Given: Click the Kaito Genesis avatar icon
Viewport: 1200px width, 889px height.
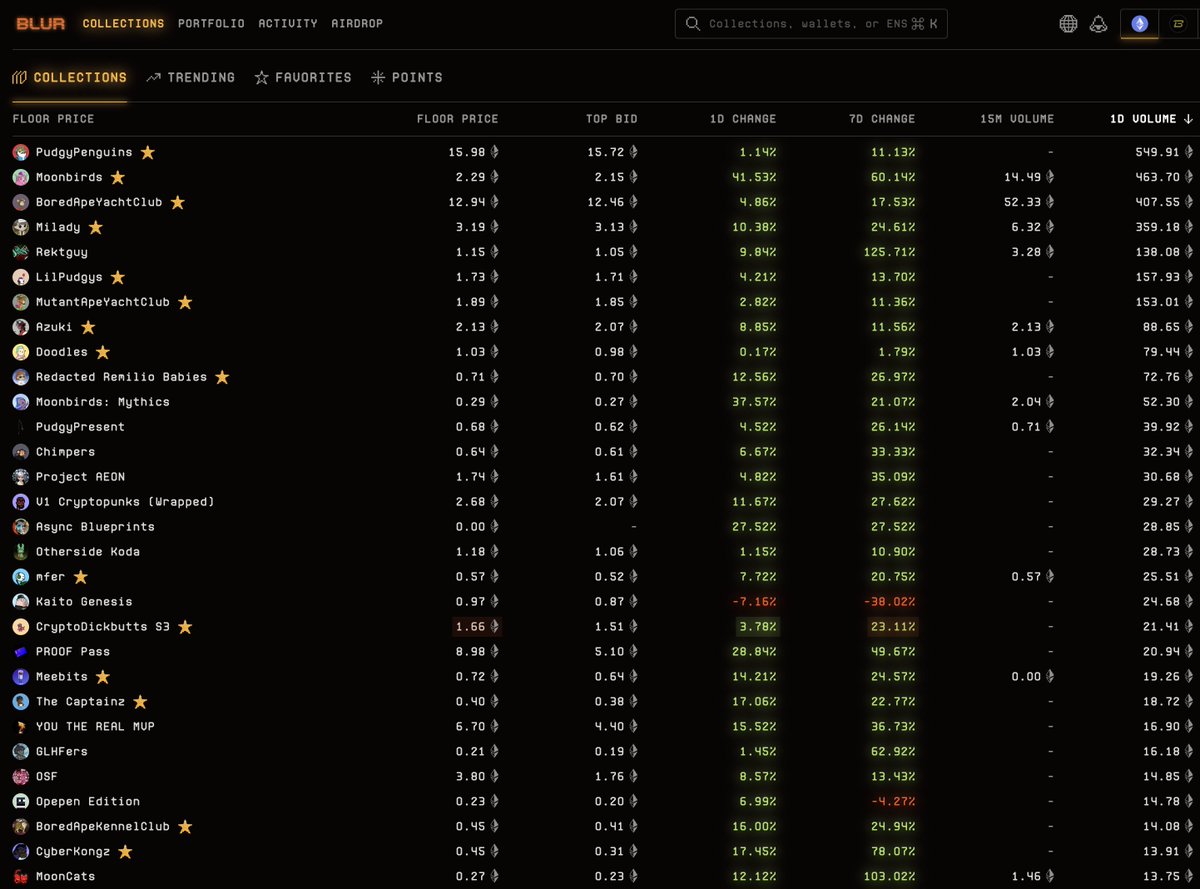Looking at the screenshot, I should (x=21, y=602).
